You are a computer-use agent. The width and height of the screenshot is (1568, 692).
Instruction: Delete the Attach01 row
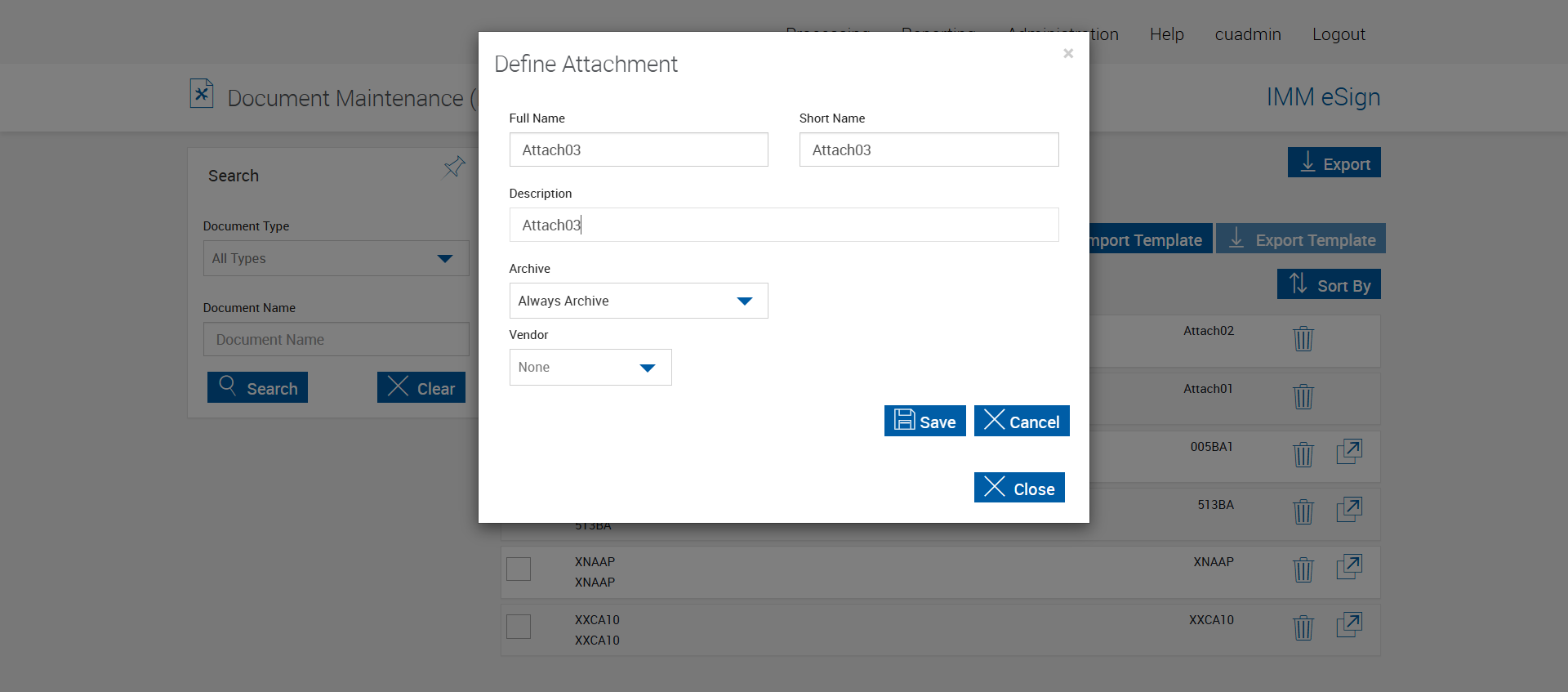(x=1303, y=396)
